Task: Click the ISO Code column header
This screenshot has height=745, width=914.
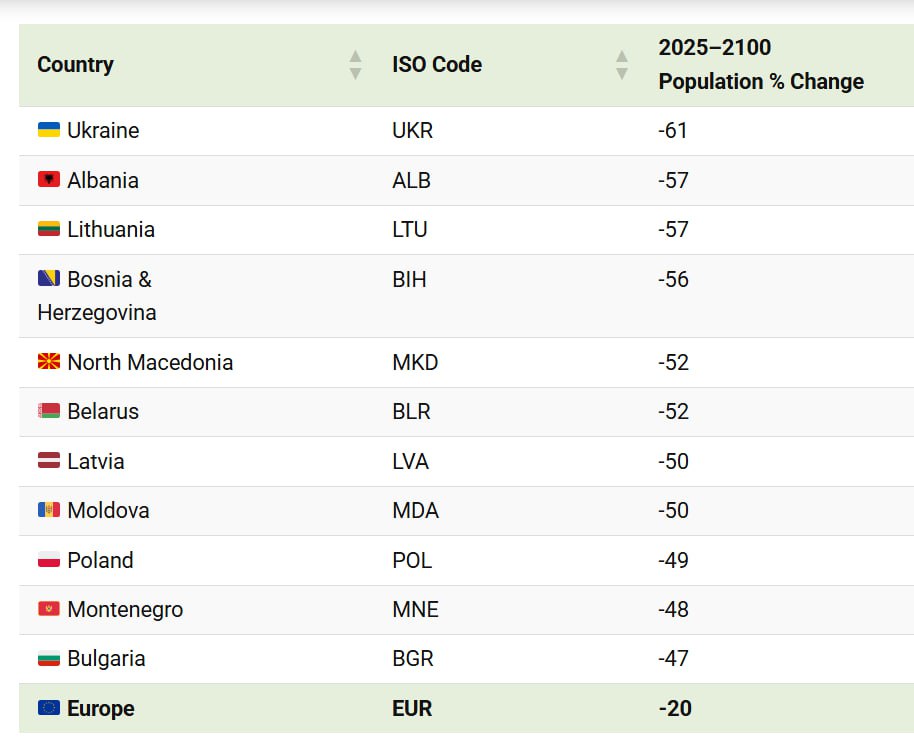Action: (x=437, y=65)
